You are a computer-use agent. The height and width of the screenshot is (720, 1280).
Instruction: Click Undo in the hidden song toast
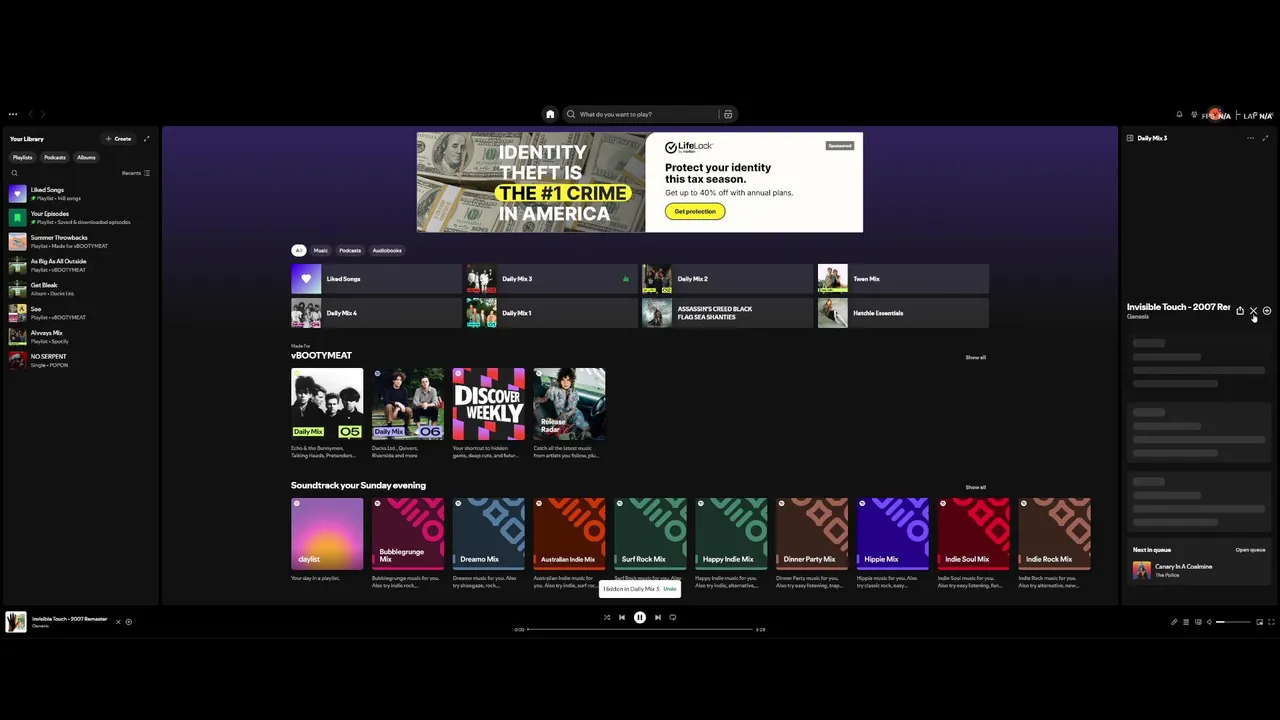(x=670, y=589)
